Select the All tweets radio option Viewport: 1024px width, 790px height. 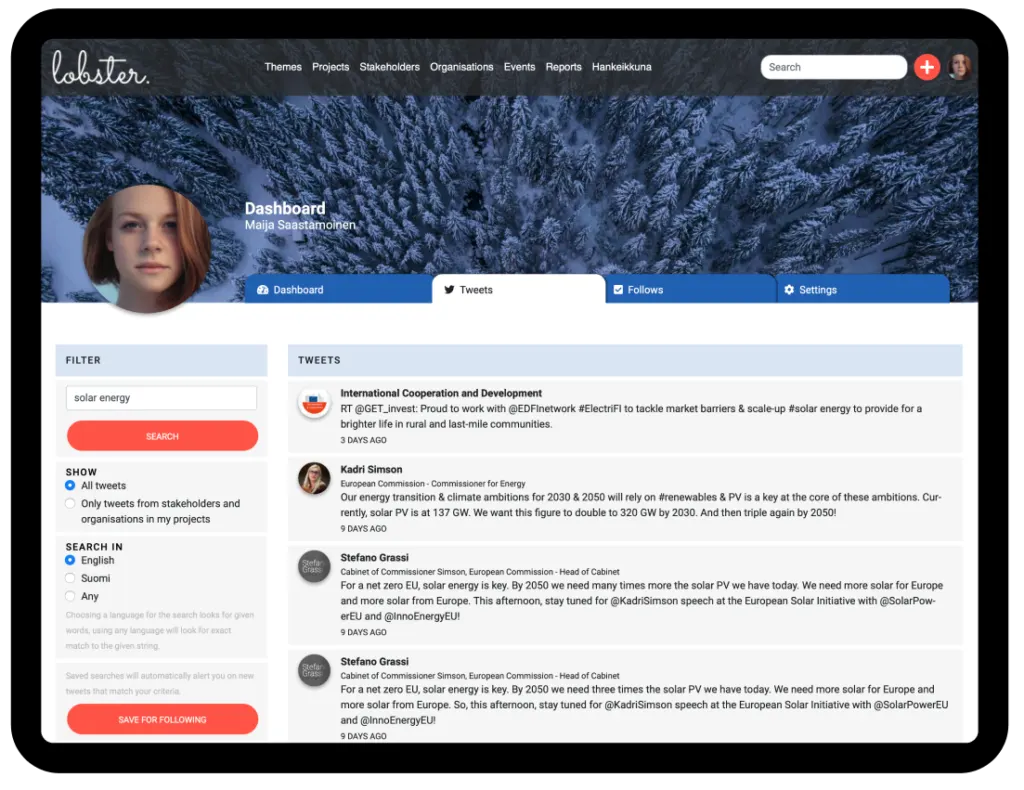70,486
